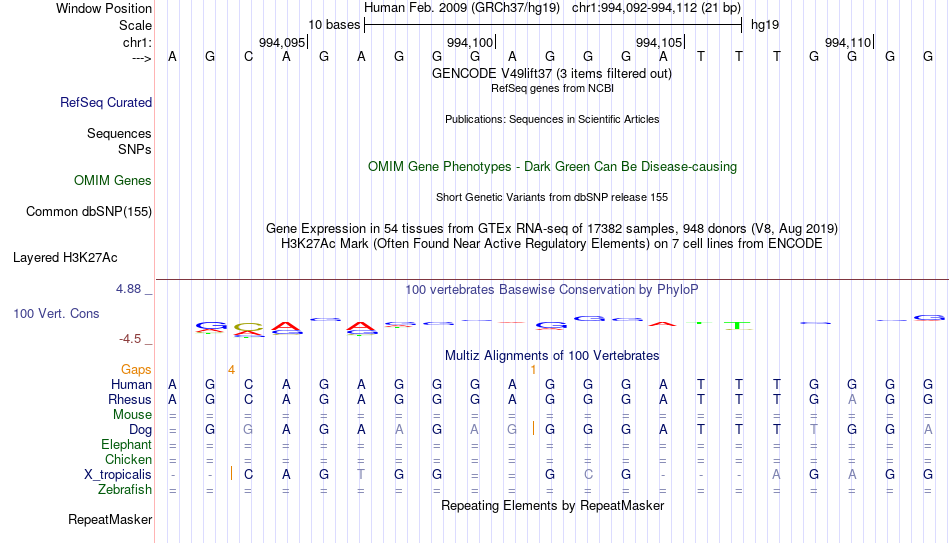The image size is (950, 543).
Task: Click the orange insertion bar in Dog row
Action: click(x=533, y=429)
